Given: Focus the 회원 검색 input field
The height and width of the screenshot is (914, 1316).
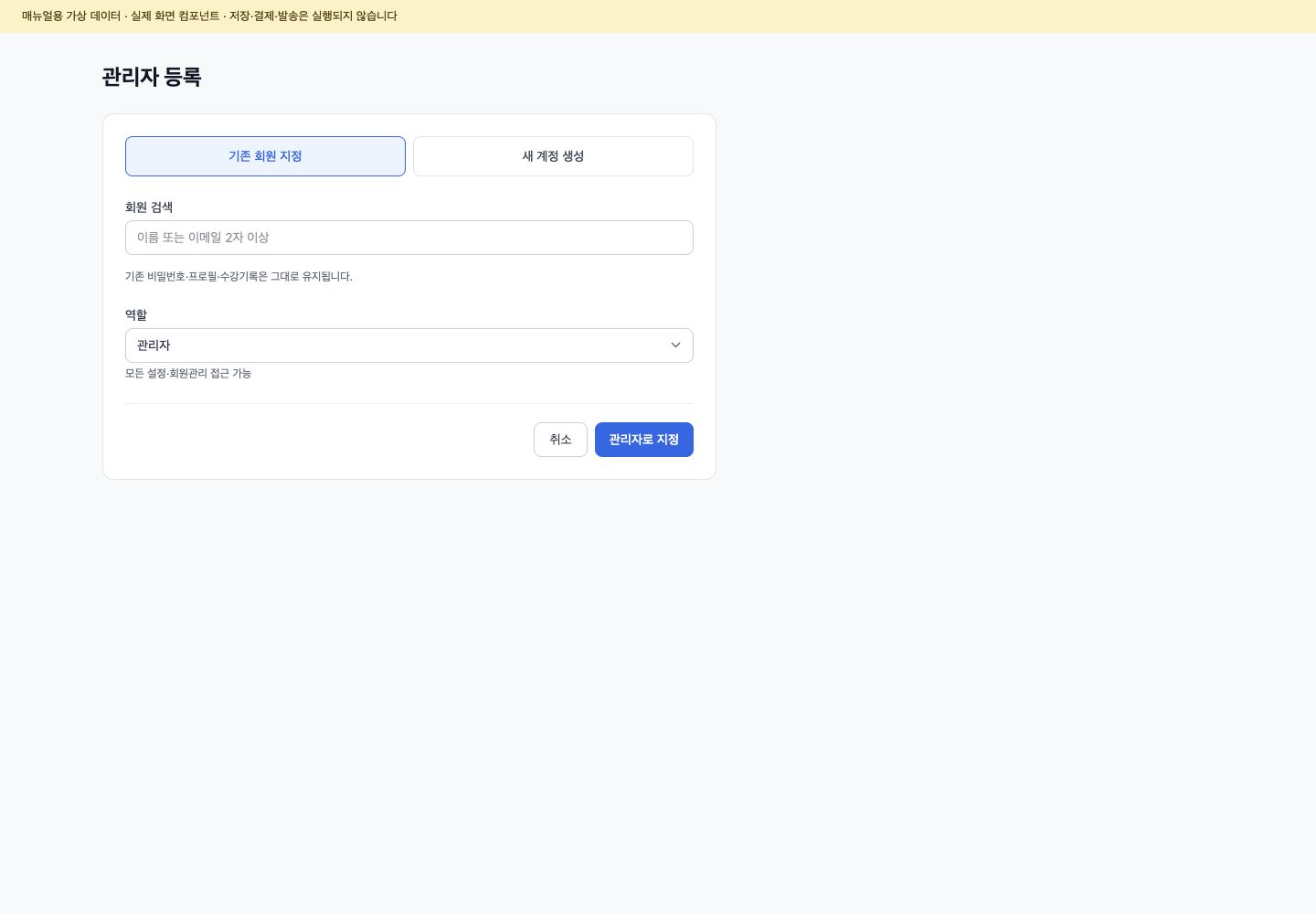Looking at the screenshot, I should pyautogui.click(x=409, y=238).
